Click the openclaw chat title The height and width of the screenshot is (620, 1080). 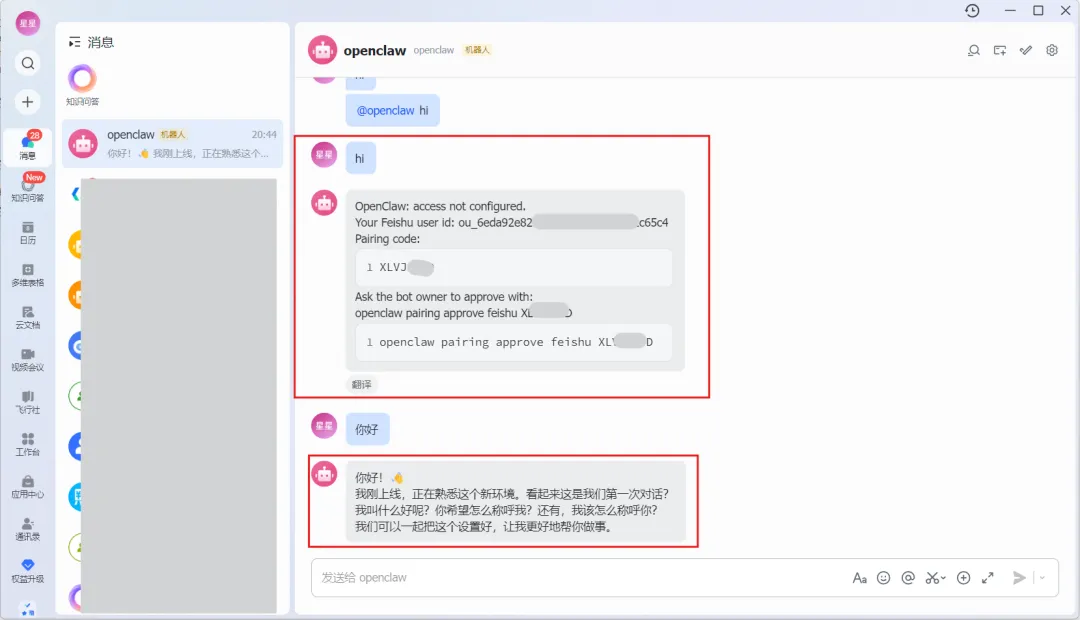point(375,50)
